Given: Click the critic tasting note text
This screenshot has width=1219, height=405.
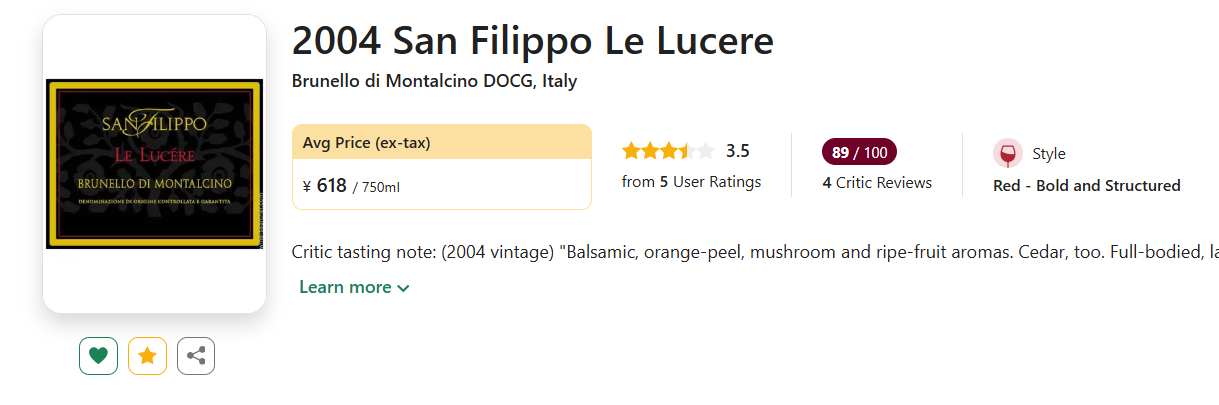Looking at the screenshot, I should click(x=740, y=252).
